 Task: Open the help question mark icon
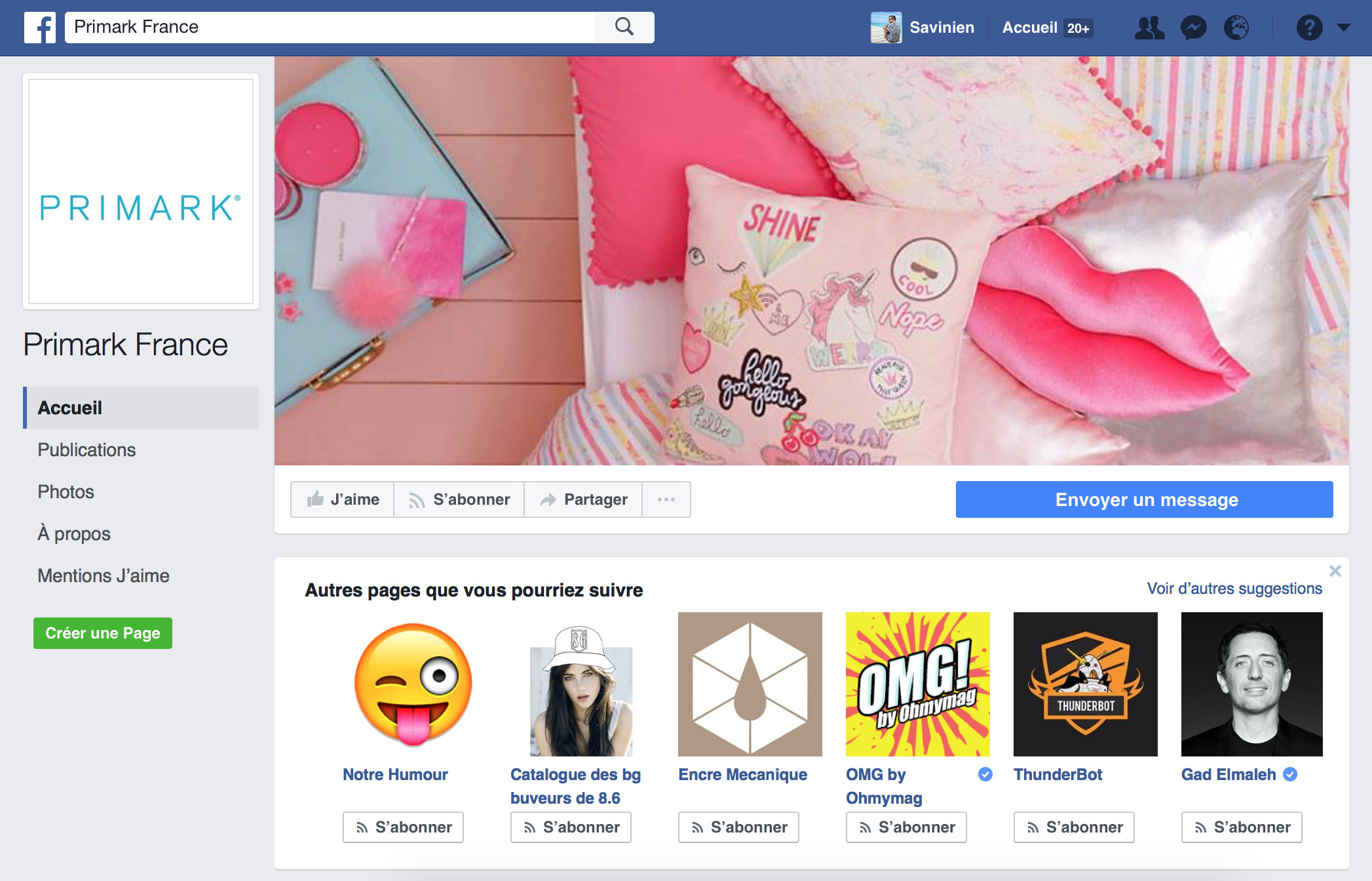point(1309,28)
